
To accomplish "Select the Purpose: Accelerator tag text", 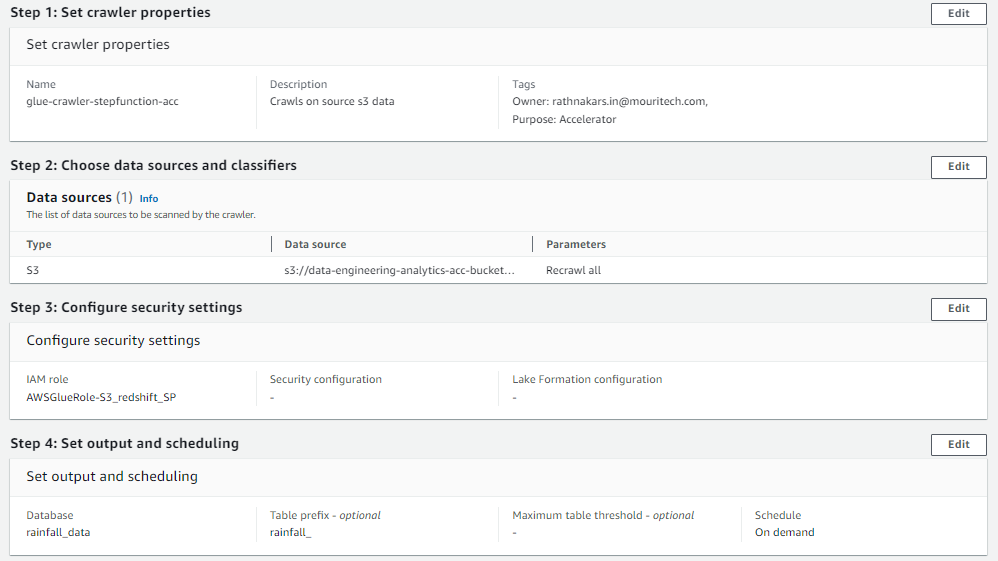I will [564, 119].
